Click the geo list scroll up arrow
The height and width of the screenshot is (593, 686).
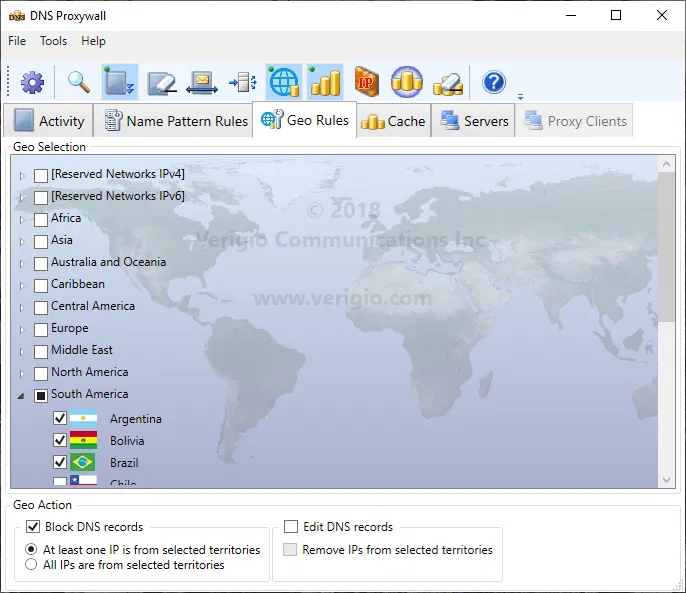tap(666, 164)
